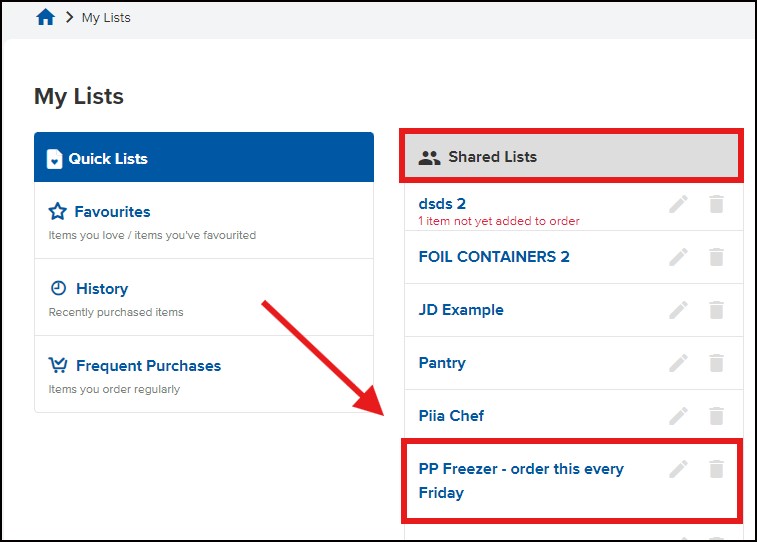Image resolution: width=757 pixels, height=542 pixels.
Task: Click trash icon for FOIL CONTAINERS 2
Action: pos(716,257)
